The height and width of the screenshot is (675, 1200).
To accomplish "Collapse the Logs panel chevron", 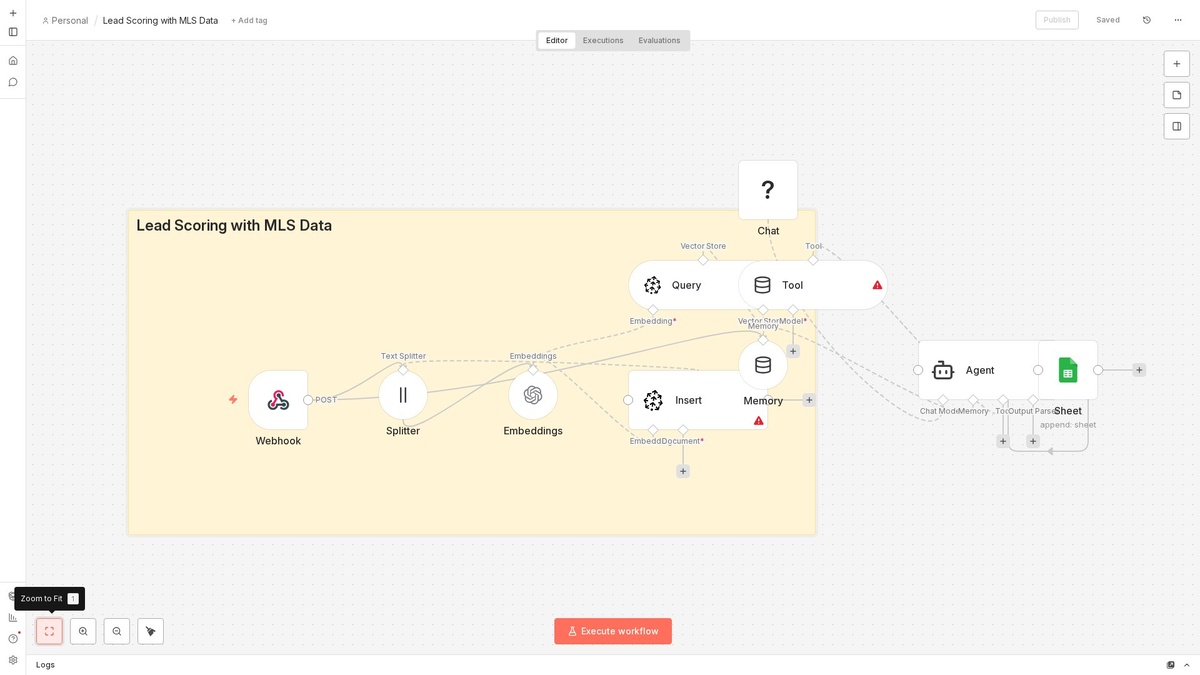I will (1187, 665).
